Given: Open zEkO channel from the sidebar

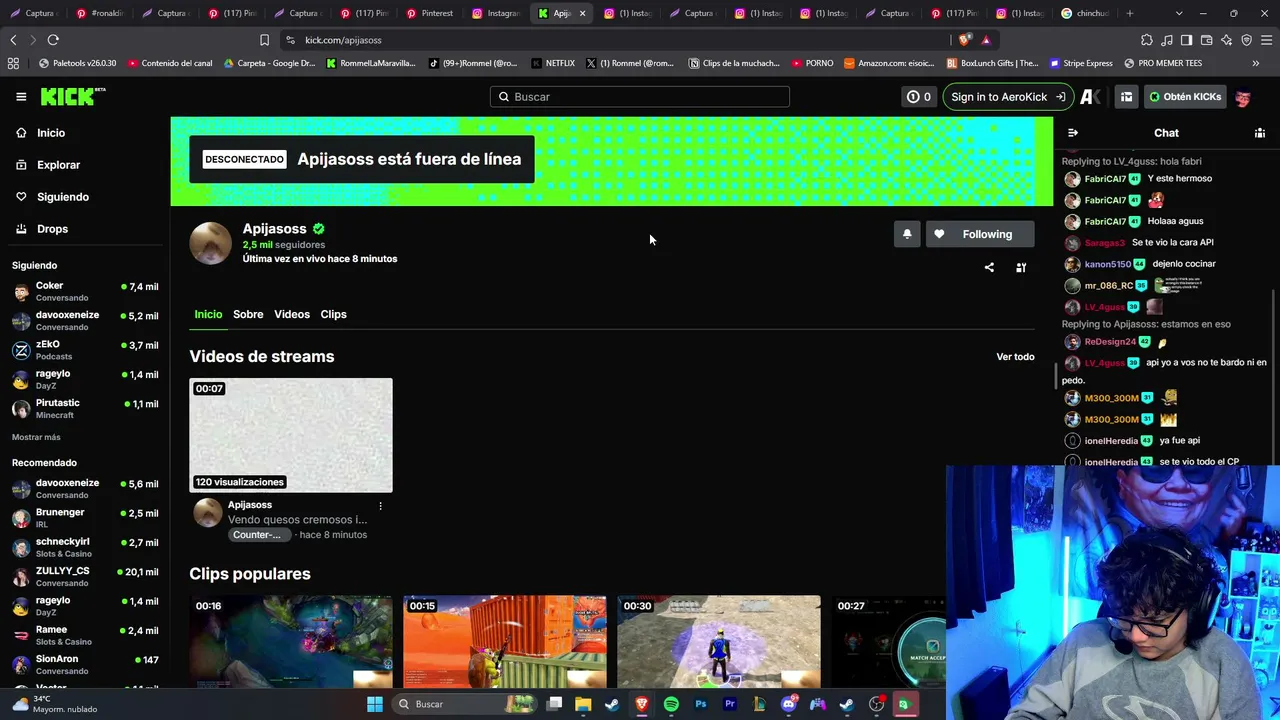Looking at the screenshot, I should 85,350.
